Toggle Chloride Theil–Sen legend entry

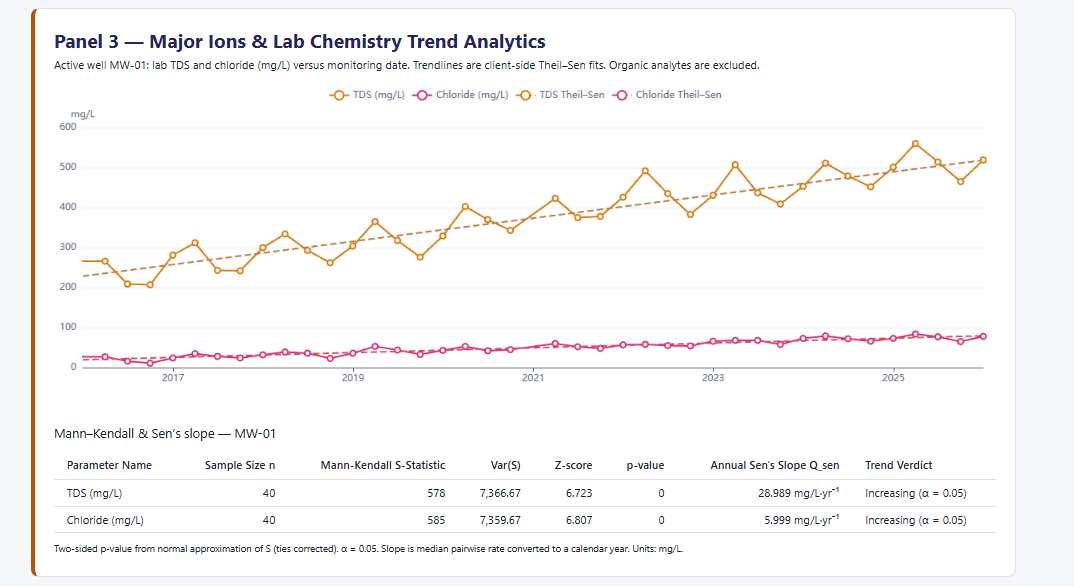667,95
